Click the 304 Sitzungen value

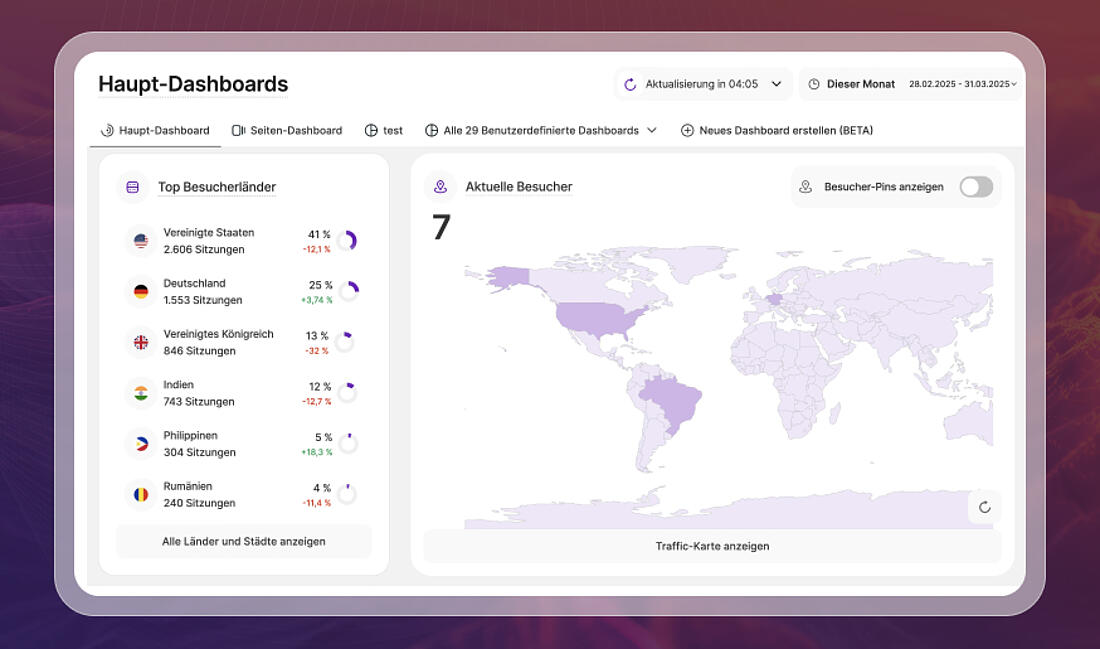pyautogui.click(x=200, y=453)
